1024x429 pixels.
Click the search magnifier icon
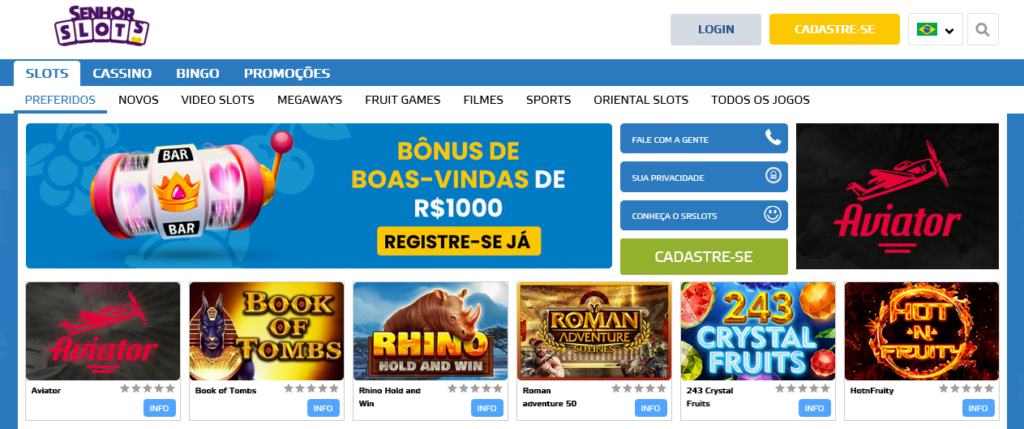pyautogui.click(x=982, y=29)
